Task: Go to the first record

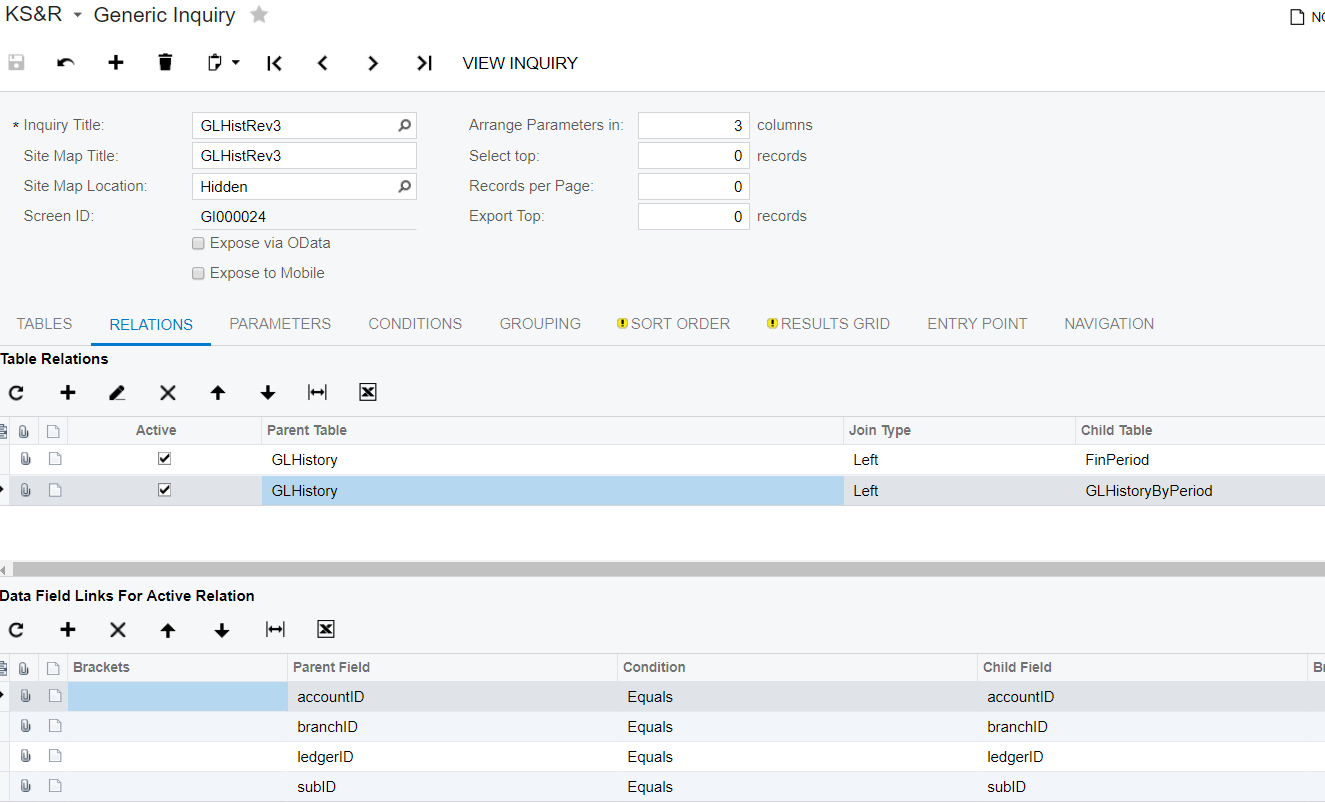Action: (274, 63)
